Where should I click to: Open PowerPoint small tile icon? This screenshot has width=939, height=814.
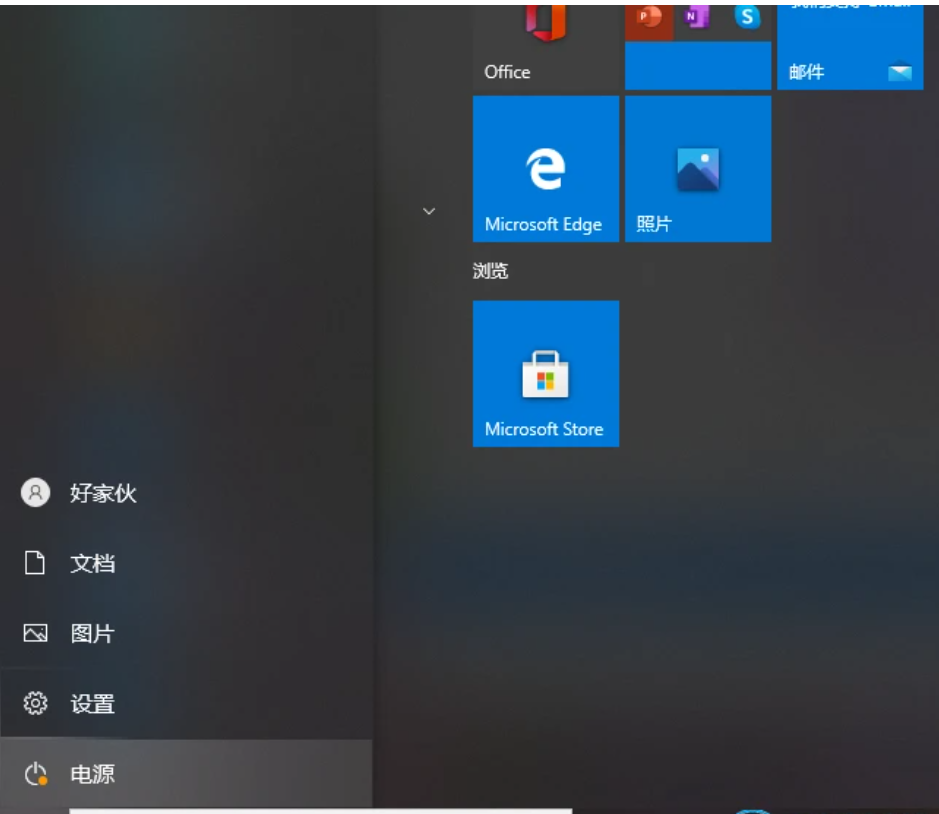click(x=649, y=18)
